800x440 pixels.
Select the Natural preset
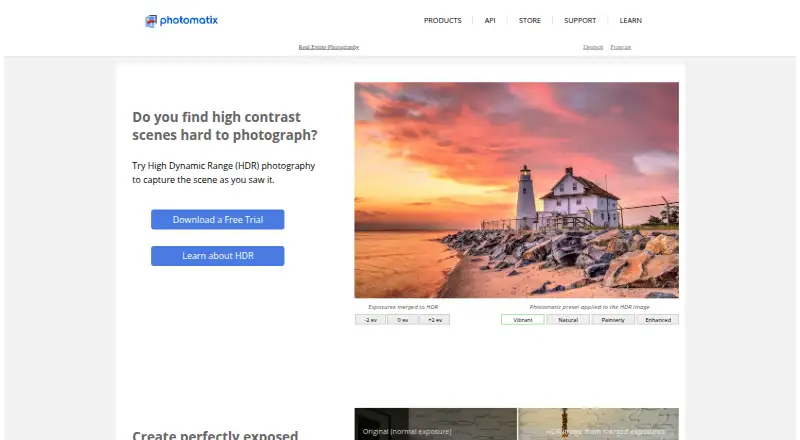(568, 320)
